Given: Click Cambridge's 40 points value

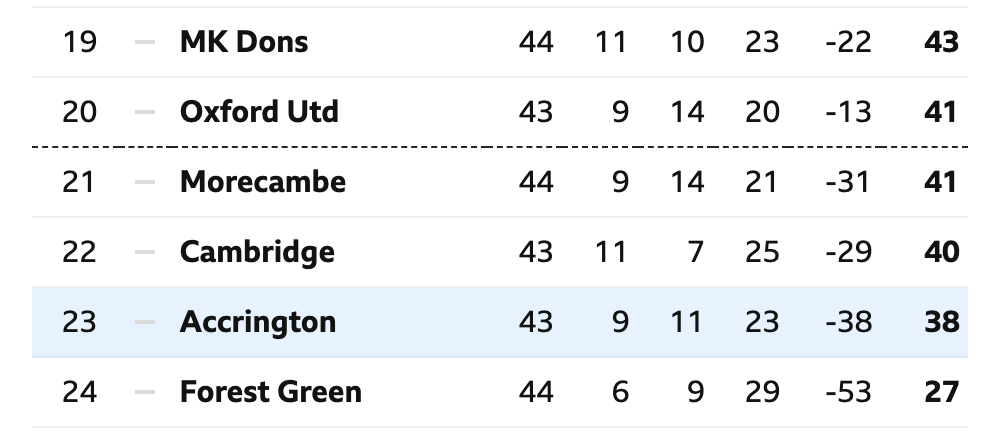Looking at the screenshot, I should tap(941, 252).
